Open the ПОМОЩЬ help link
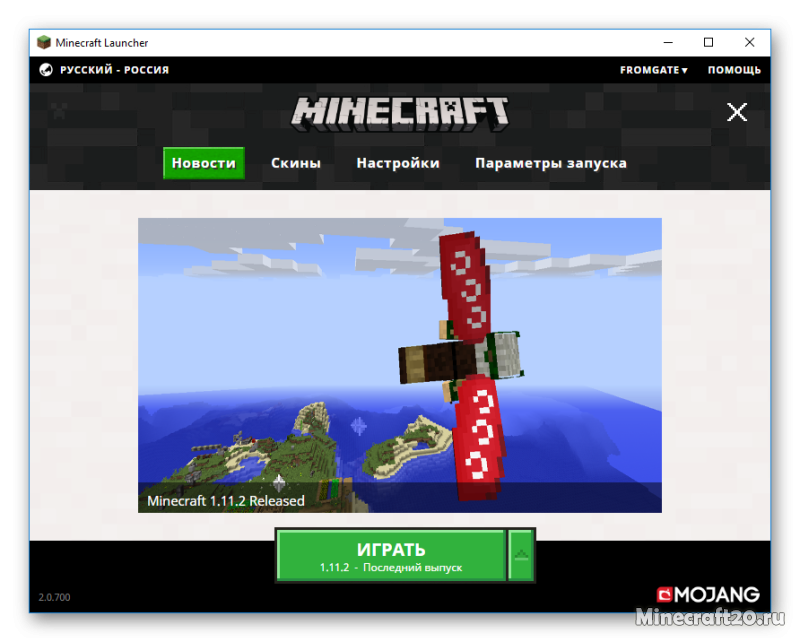Viewport: 800px width, 642px height. (x=734, y=70)
